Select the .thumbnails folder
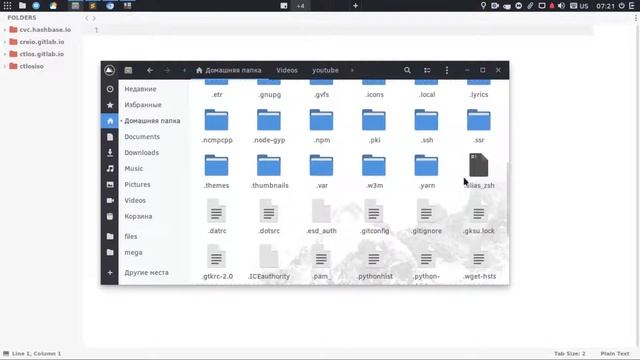 [x=269, y=172]
